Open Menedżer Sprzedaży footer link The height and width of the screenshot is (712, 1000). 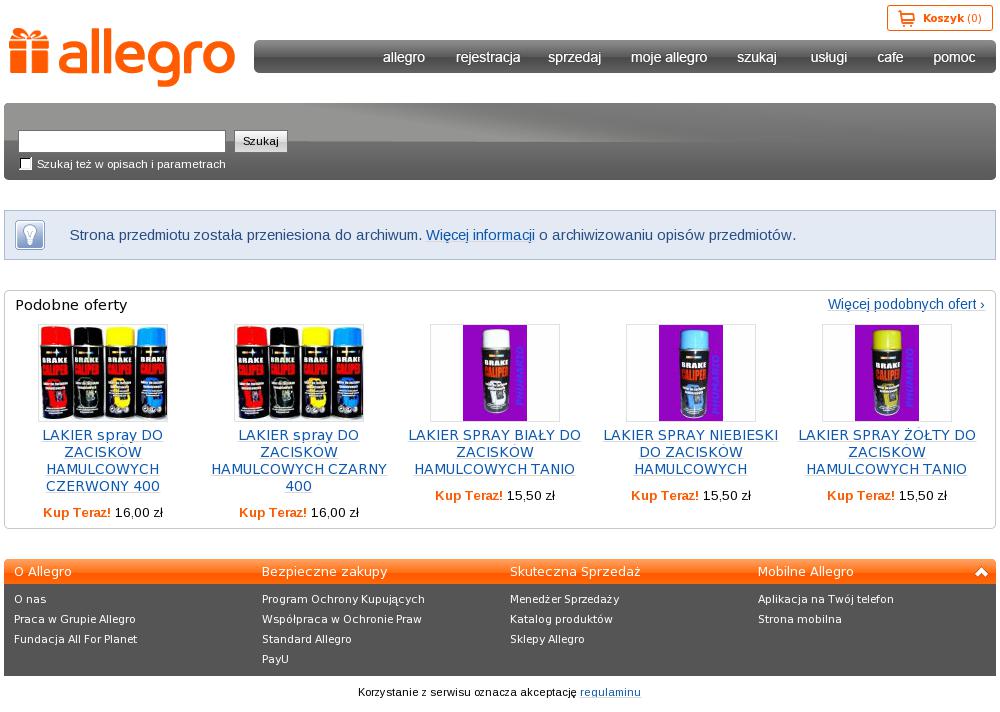coord(564,599)
